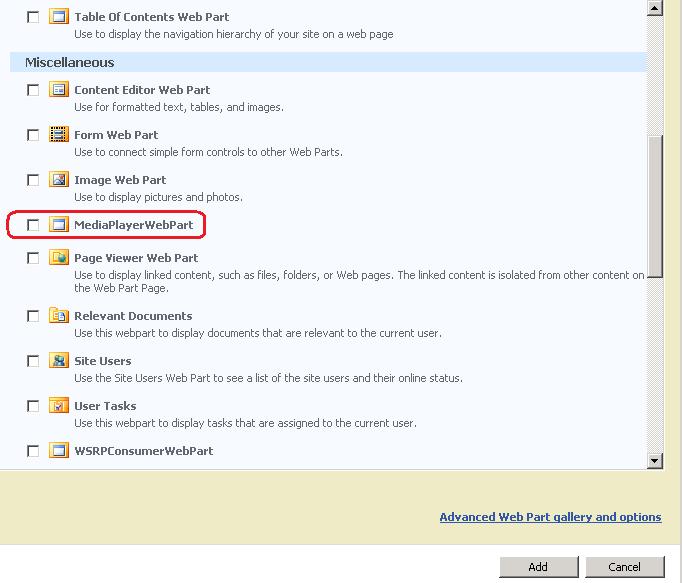The height and width of the screenshot is (583, 682).
Task: Click the MediaPlayerWebPart title text
Action: click(x=134, y=225)
